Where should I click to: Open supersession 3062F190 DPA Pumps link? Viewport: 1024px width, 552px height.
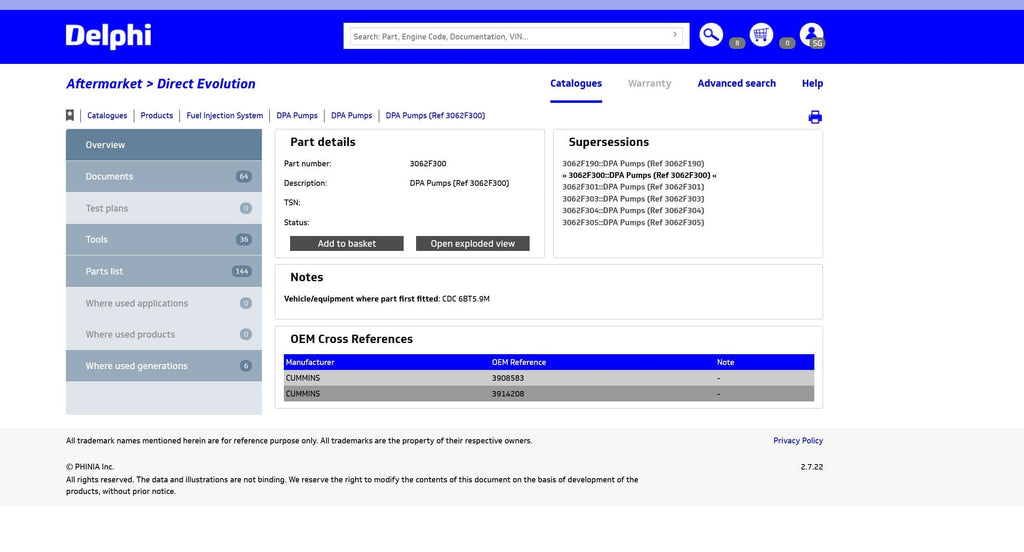coord(633,163)
